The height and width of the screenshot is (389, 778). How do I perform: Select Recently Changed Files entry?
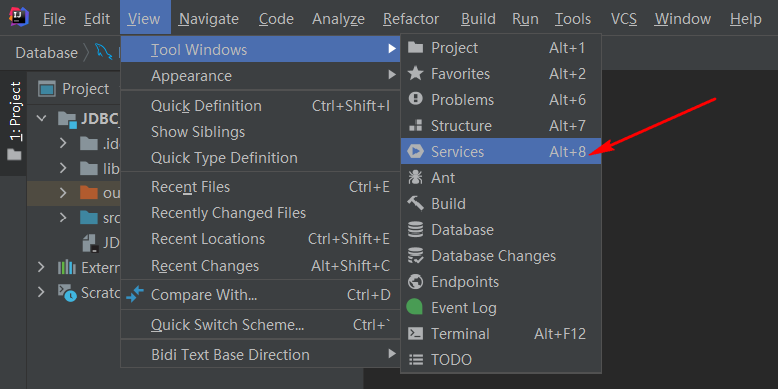click(260, 213)
